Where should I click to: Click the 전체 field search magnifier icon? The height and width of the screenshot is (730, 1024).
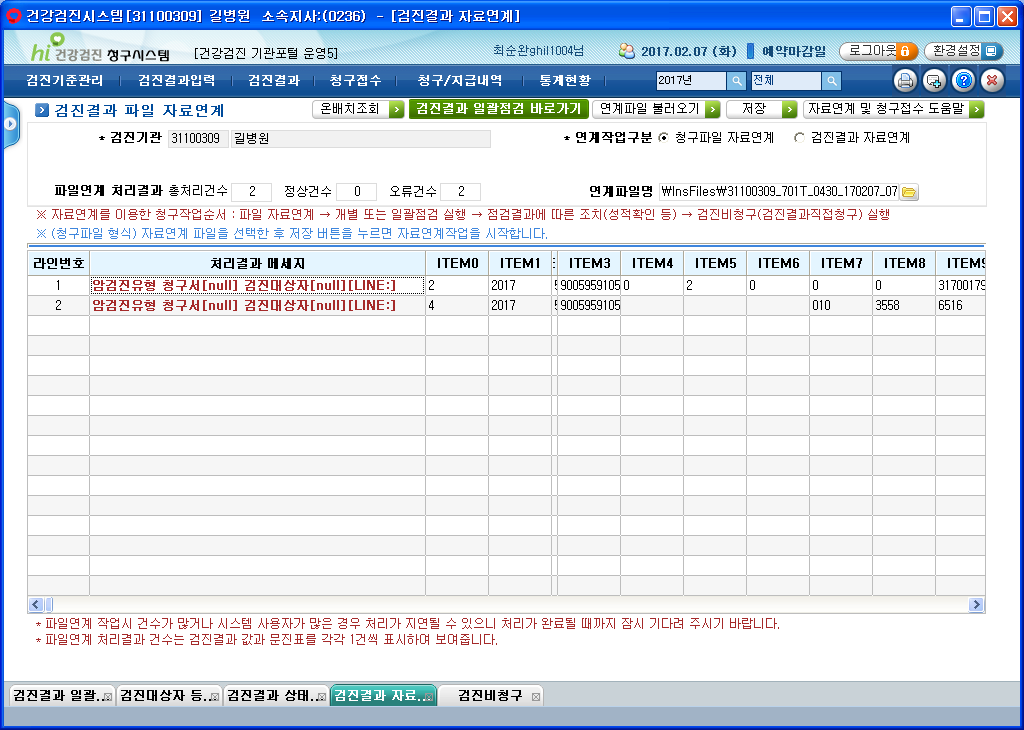(831, 81)
